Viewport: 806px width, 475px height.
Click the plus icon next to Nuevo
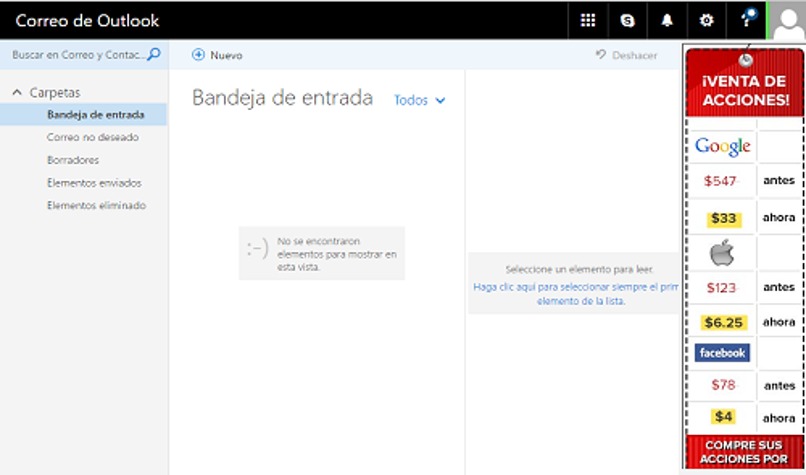198,54
